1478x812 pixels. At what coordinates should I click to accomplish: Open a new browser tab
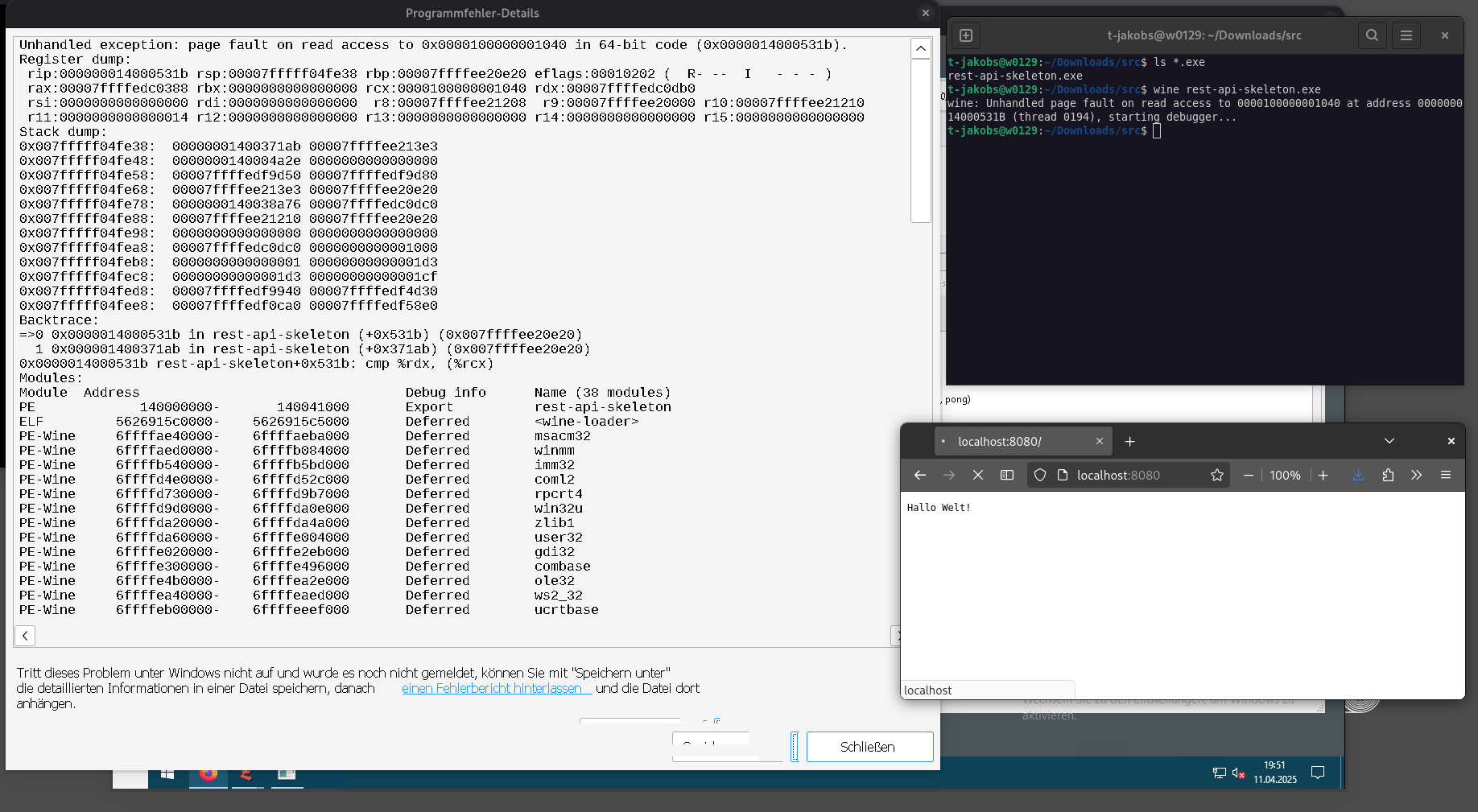[x=1130, y=442]
